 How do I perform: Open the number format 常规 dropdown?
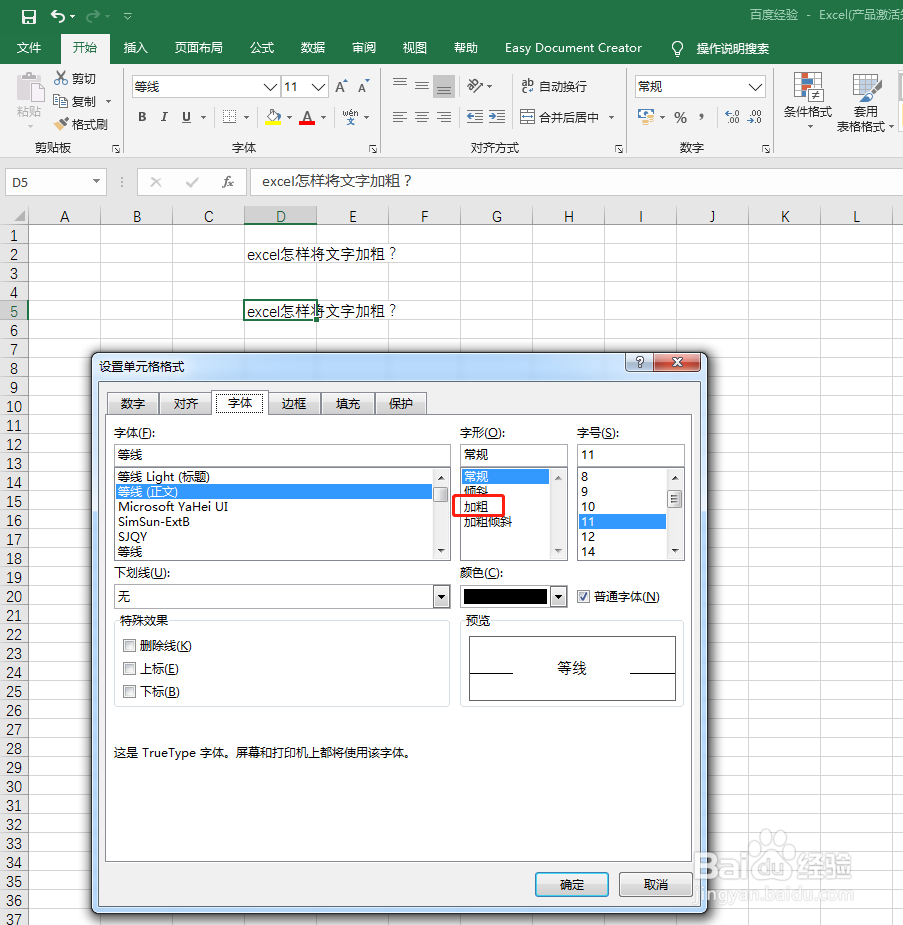(x=755, y=87)
